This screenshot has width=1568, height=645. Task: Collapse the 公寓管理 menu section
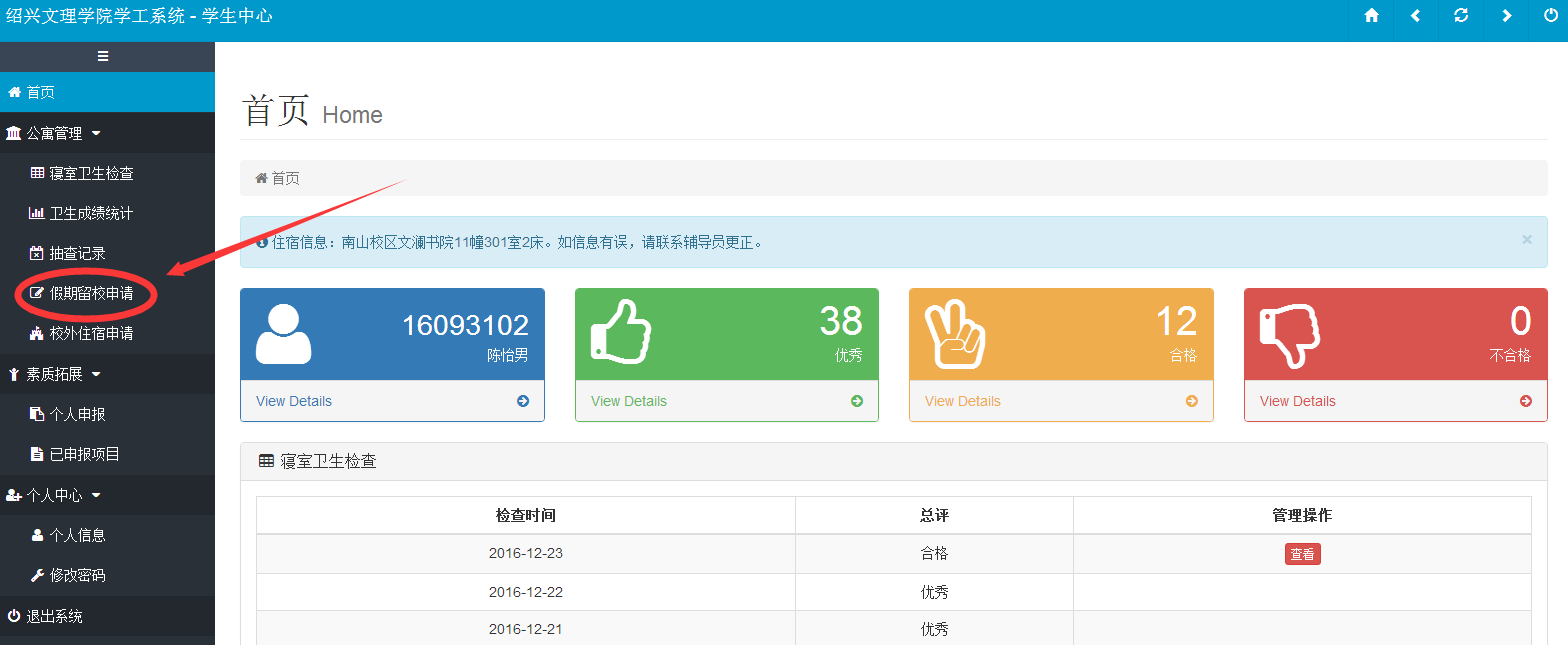(55, 133)
